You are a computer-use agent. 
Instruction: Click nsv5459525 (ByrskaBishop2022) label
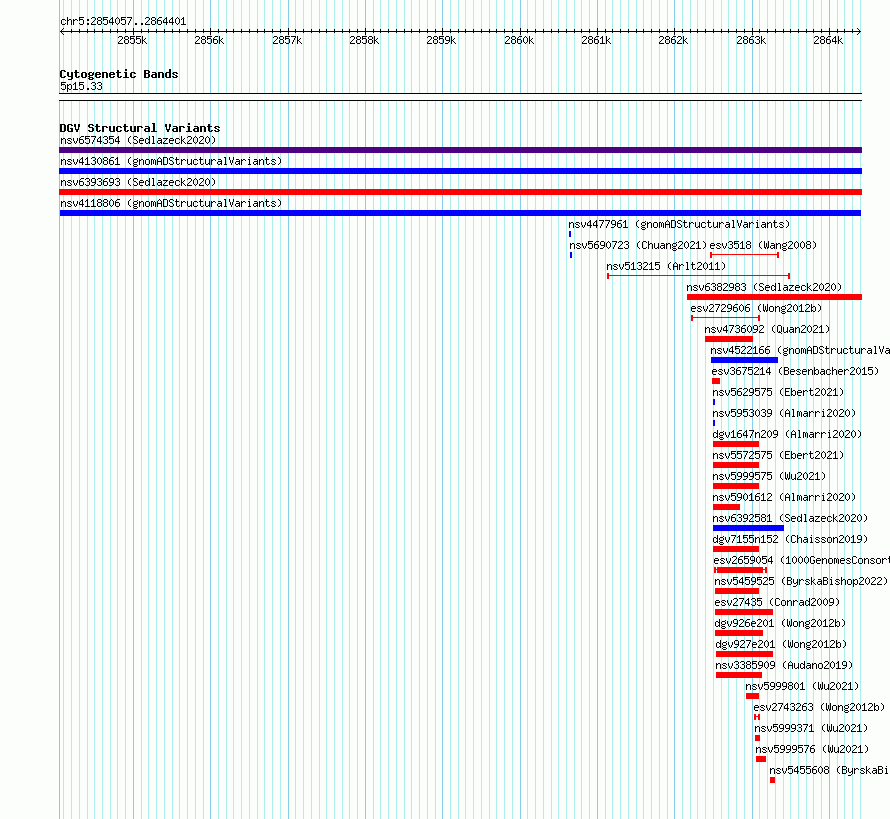click(801, 581)
